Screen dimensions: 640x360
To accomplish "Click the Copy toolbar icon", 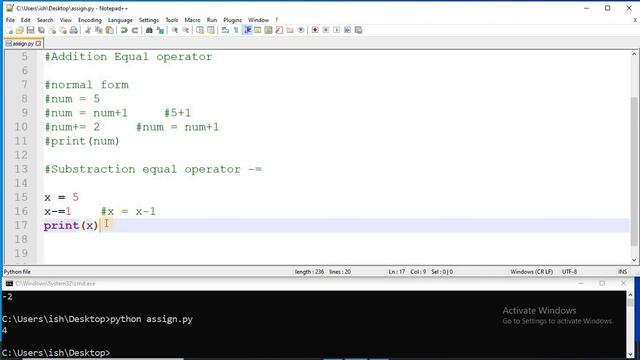I will point(99,30).
